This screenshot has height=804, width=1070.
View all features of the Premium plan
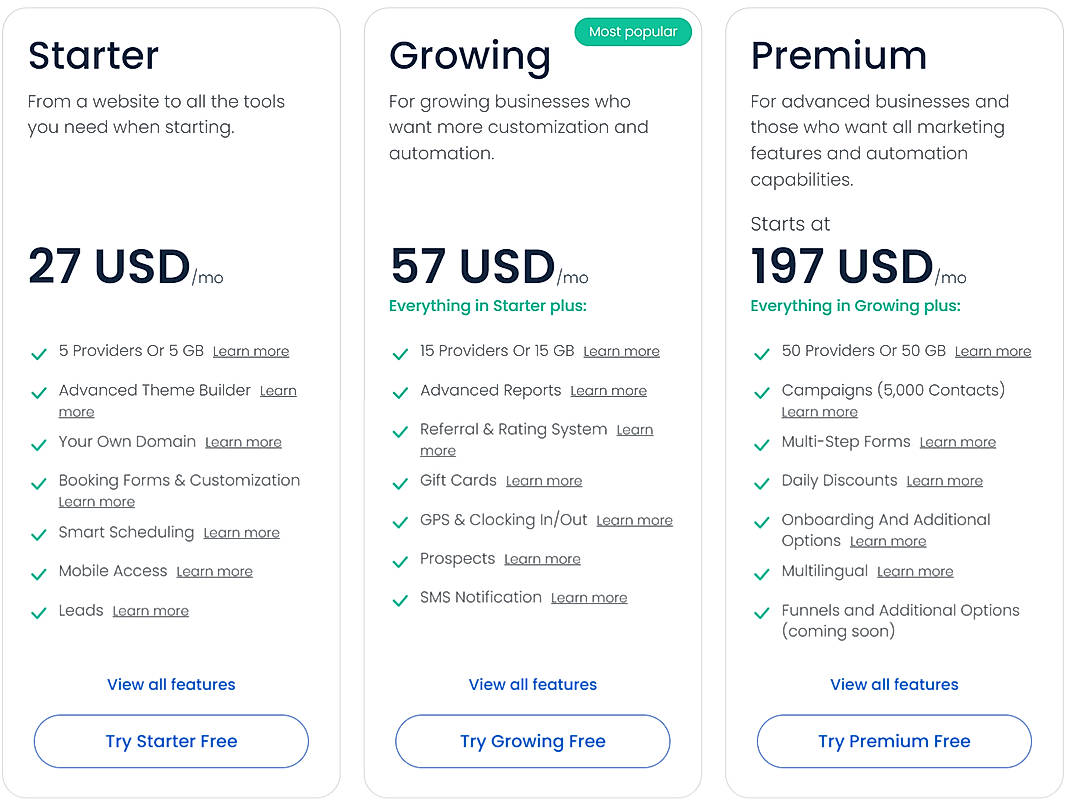(894, 684)
